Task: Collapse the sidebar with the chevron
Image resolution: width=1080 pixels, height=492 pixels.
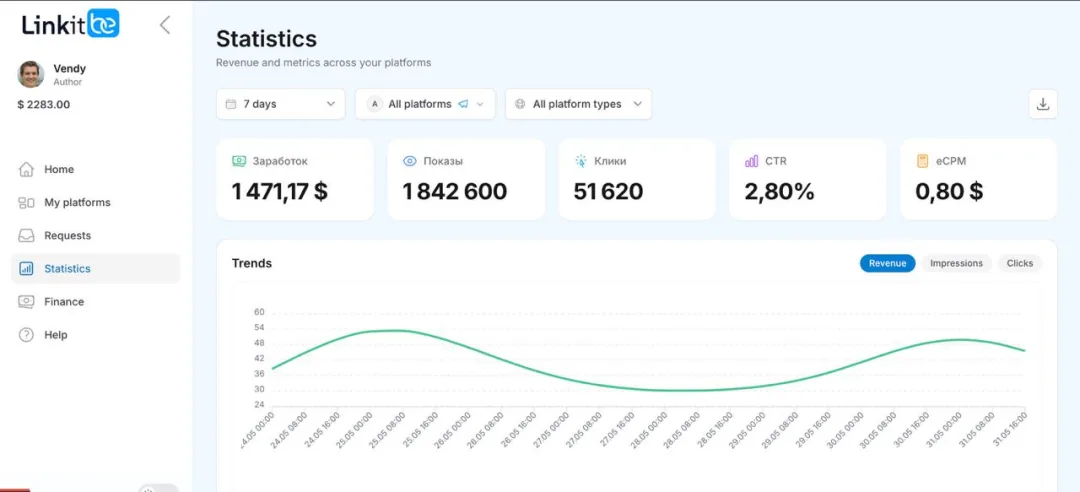Action: [165, 25]
